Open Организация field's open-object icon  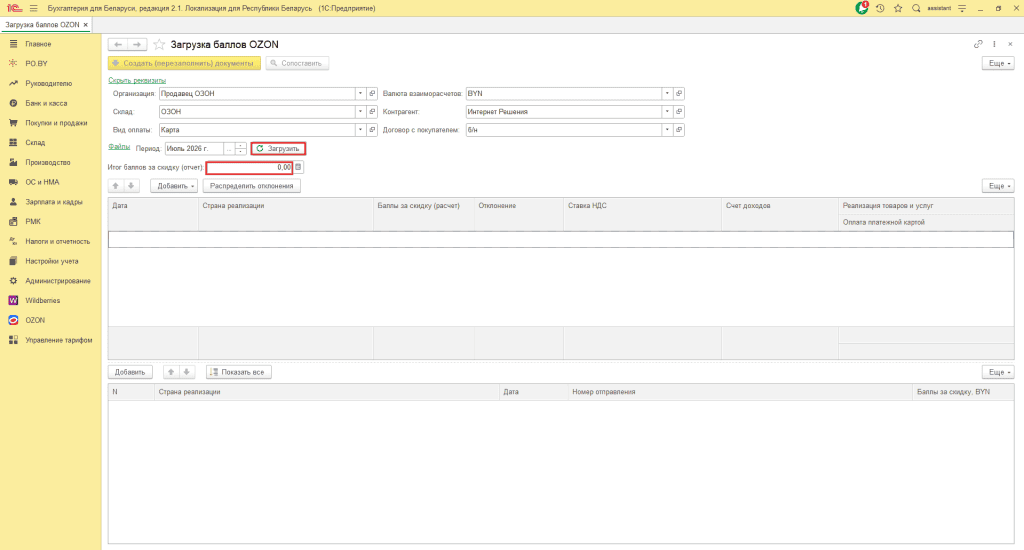372,93
